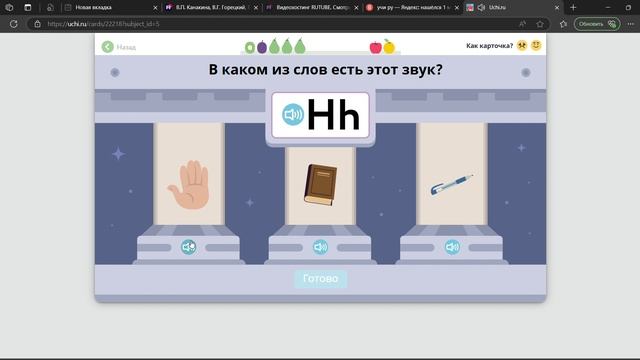
Task: Open read aloud option in address bar
Action: [x=522, y=24]
